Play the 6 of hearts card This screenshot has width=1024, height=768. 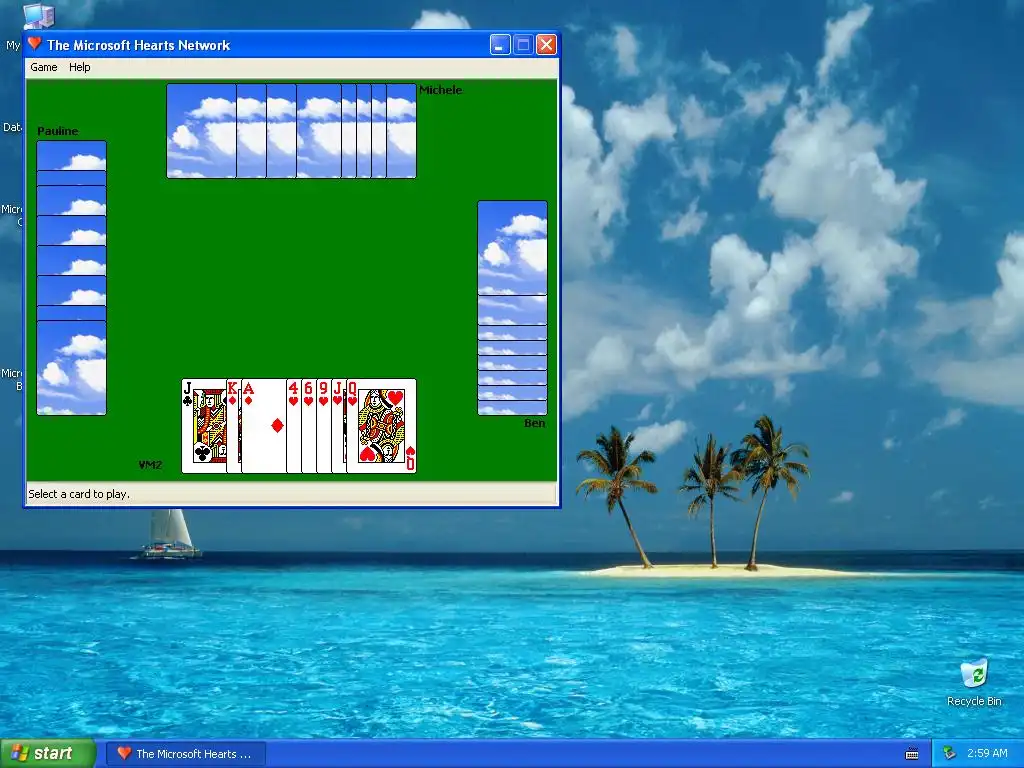(x=309, y=426)
